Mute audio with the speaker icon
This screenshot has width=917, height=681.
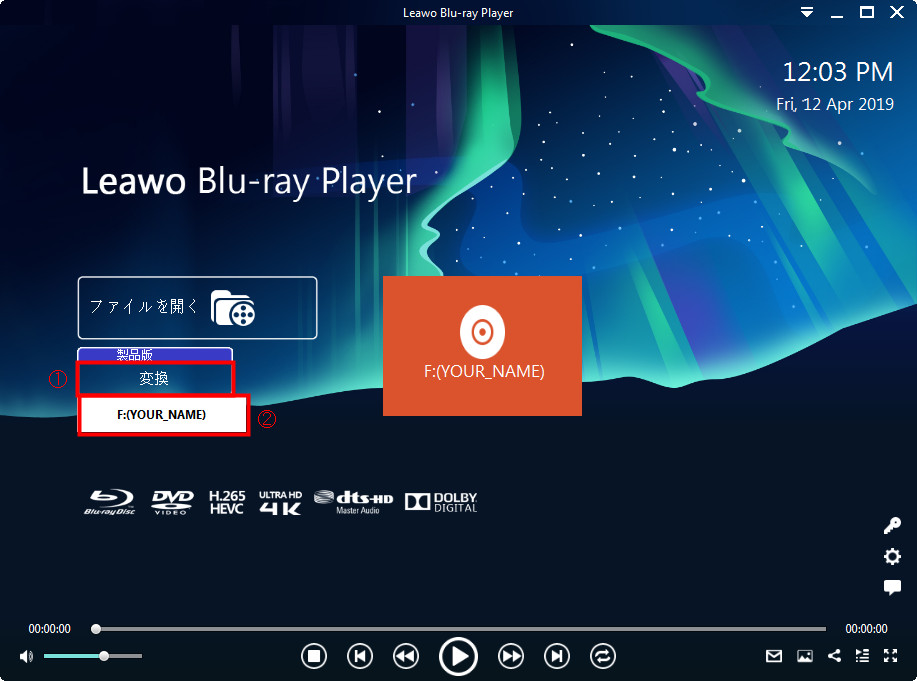pos(26,656)
